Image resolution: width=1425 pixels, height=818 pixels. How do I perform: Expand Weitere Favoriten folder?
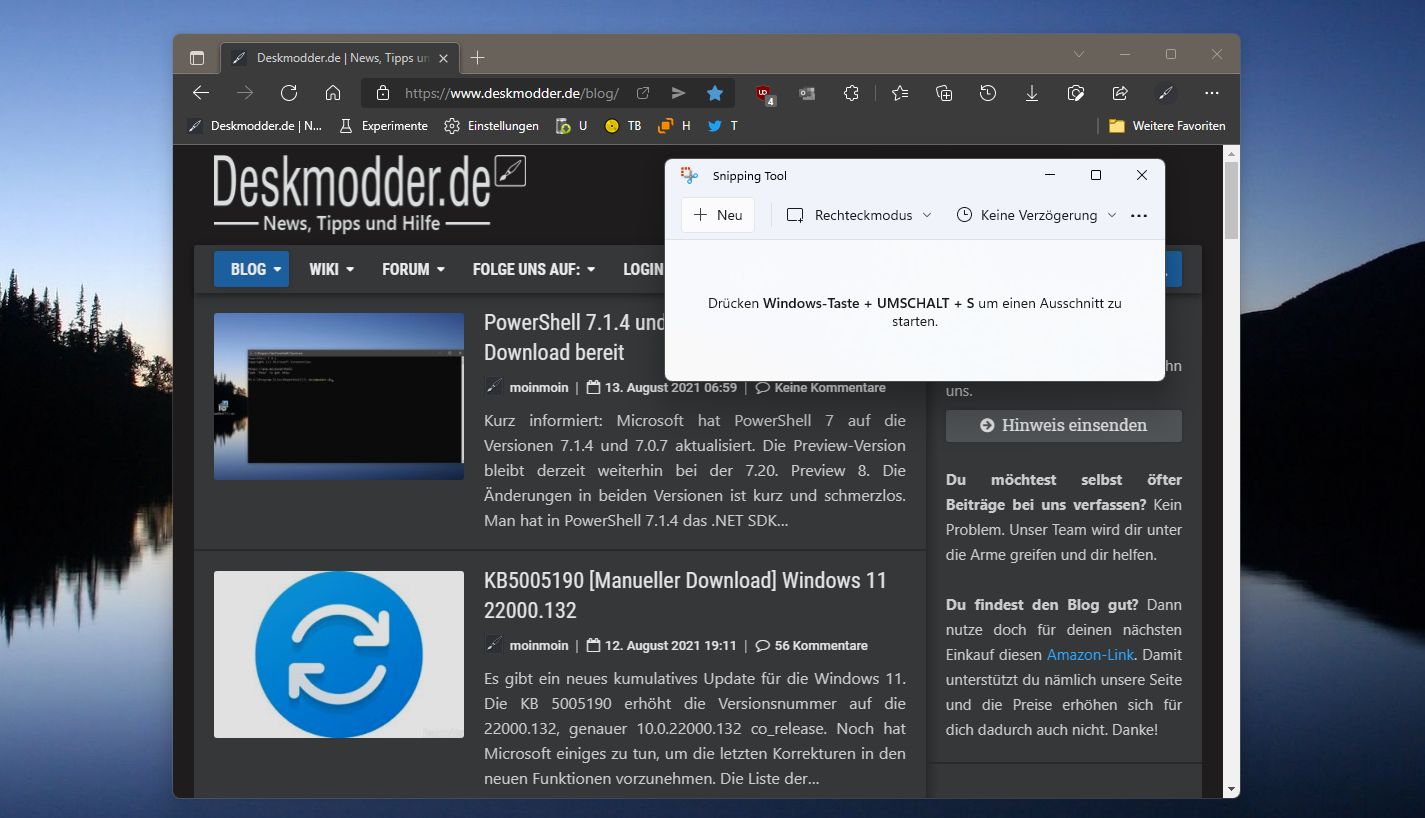tap(1167, 126)
